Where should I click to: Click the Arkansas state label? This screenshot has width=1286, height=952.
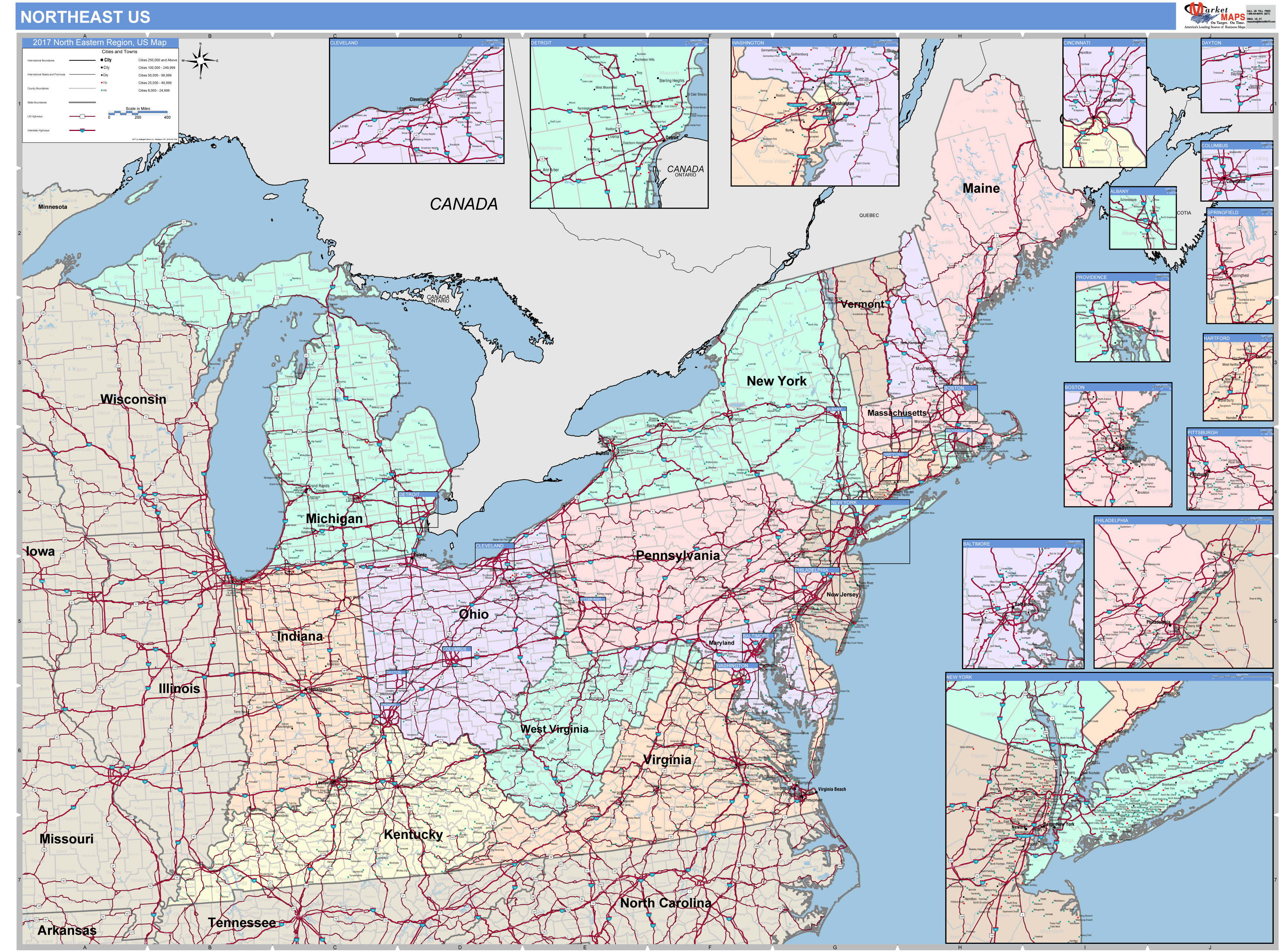click(67, 931)
